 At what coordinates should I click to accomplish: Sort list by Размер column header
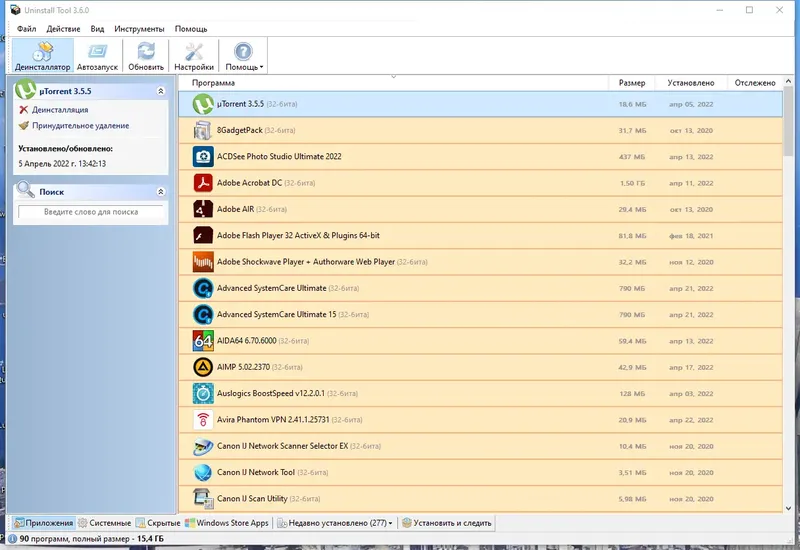(x=632, y=83)
